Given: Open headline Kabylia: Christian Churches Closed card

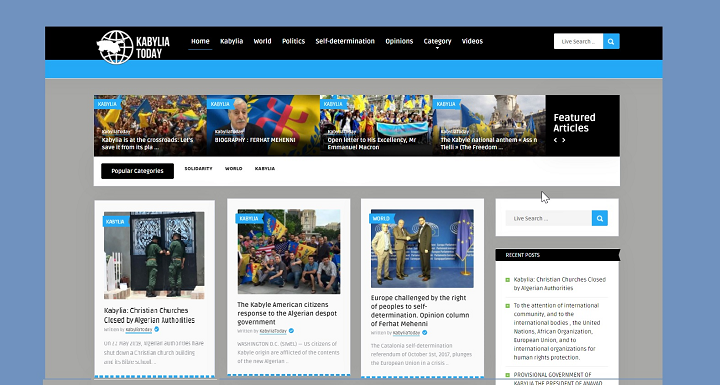Looking at the screenshot, I should pos(149,315).
